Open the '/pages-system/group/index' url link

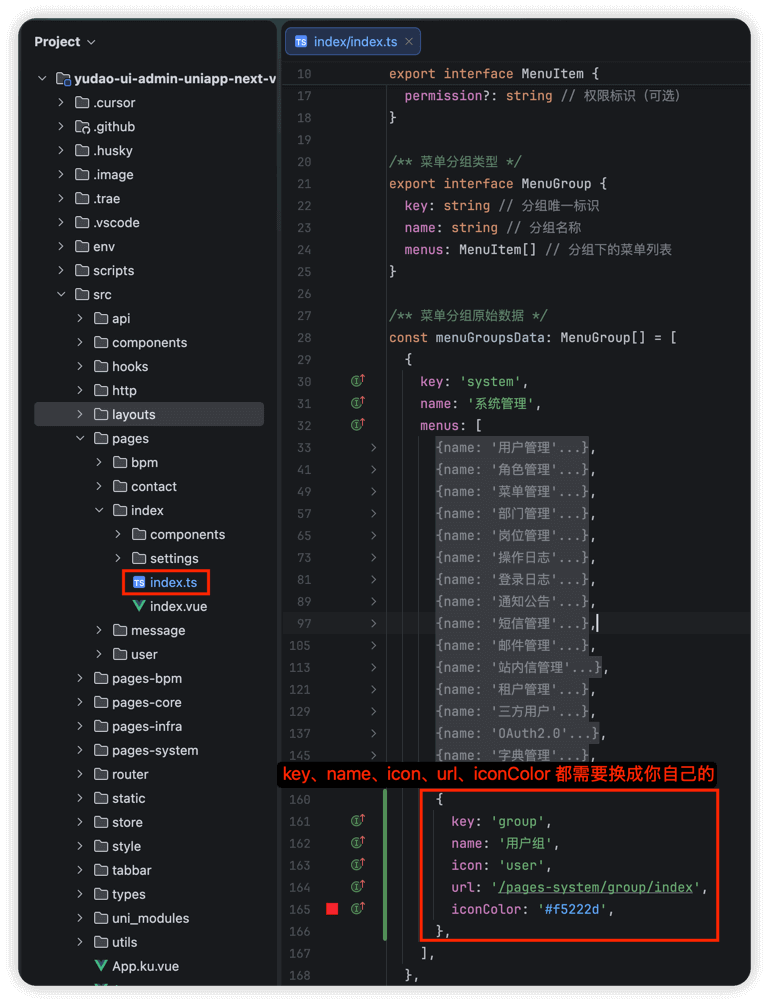(599, 887)
